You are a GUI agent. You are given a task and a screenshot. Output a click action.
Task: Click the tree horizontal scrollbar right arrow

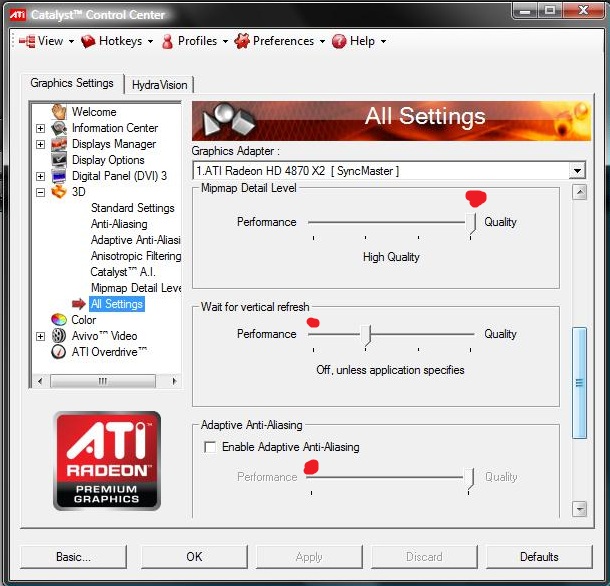coord(174,381)
